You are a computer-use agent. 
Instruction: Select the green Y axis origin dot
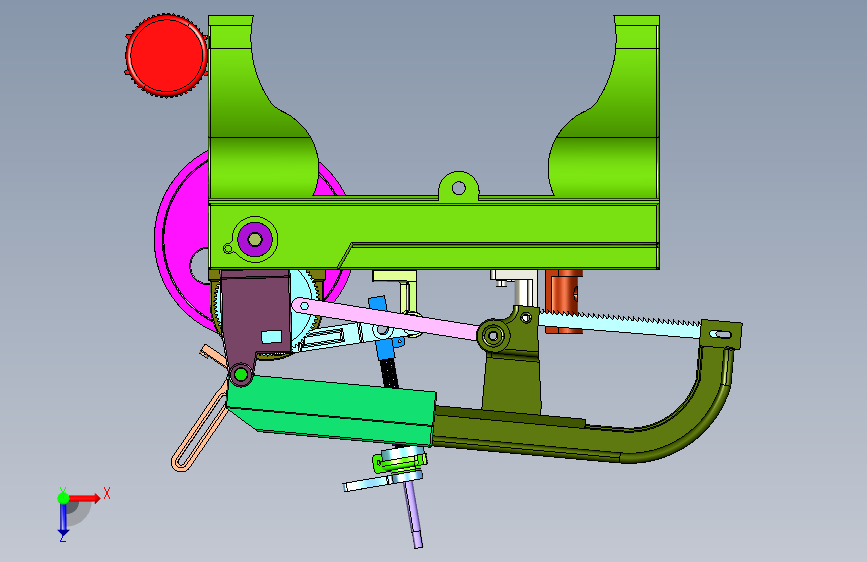point(63,498)
